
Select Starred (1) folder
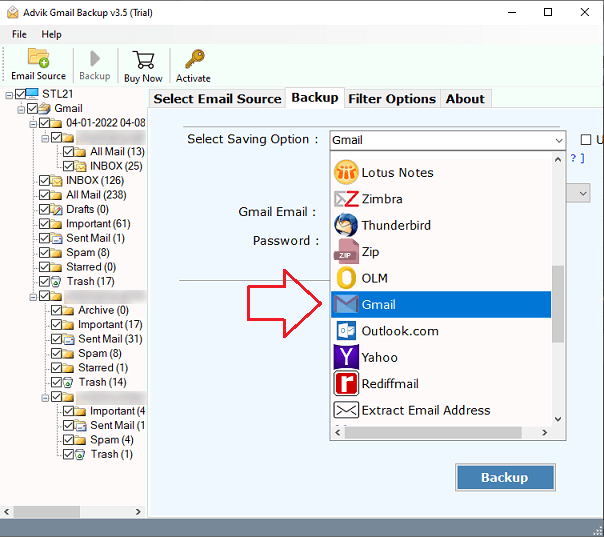click(103, 368)
